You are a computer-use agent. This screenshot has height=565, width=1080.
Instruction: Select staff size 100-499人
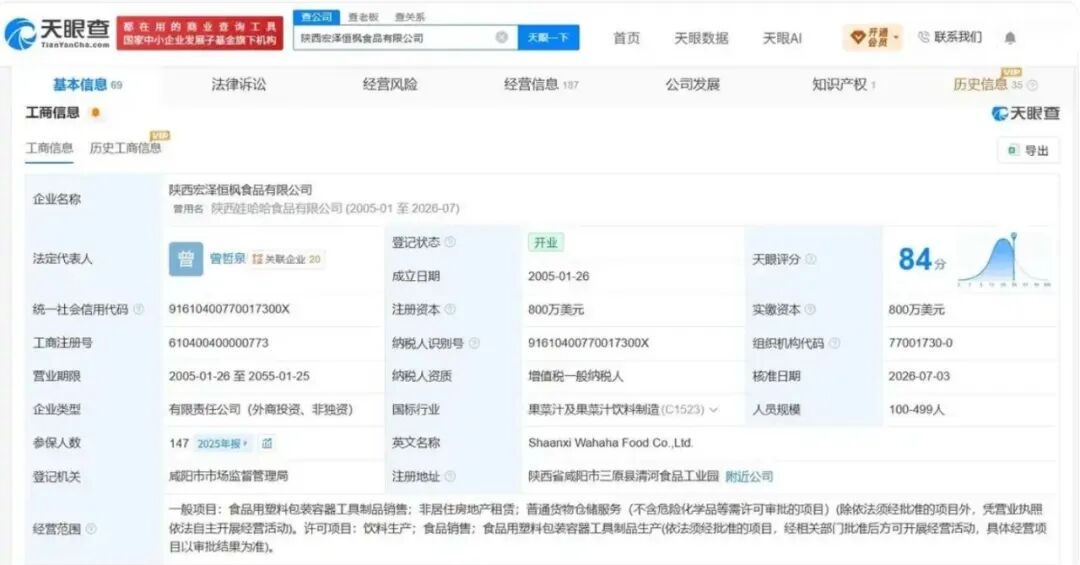click(916, 410)
